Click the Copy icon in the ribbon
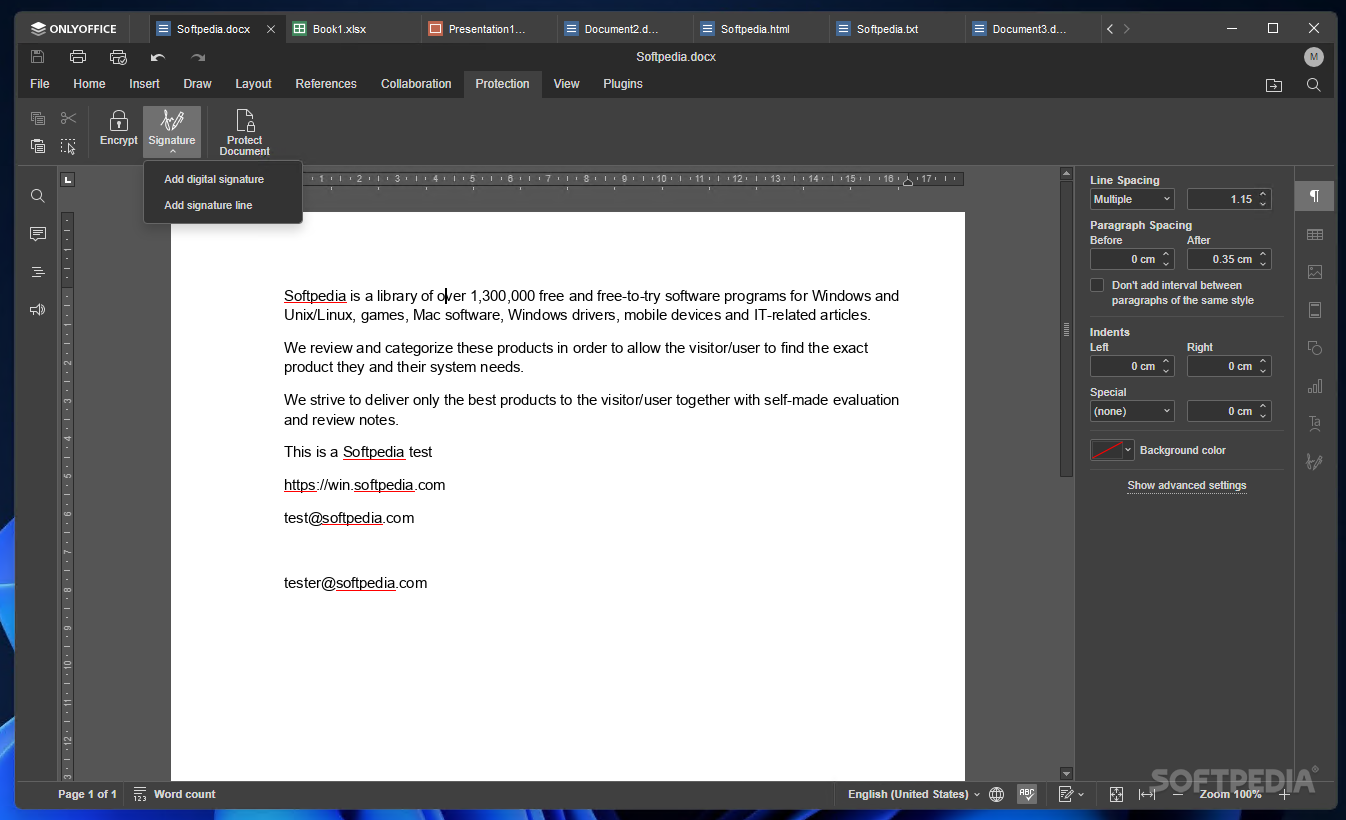This screenshot has width=1346, height=820. pos(38,118)
